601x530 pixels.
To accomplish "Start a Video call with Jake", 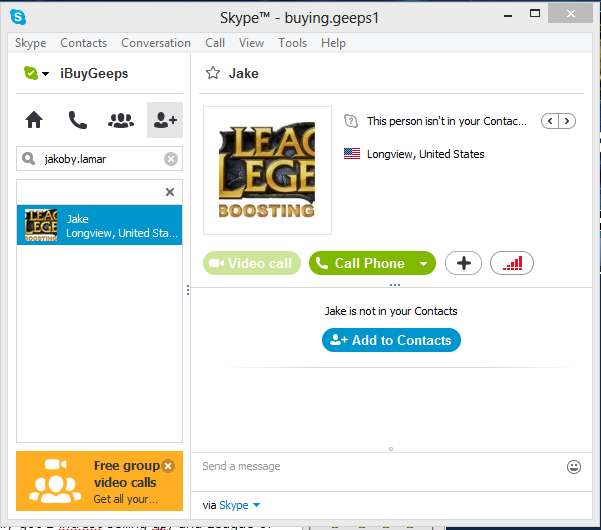I will (x=252, y=263).
